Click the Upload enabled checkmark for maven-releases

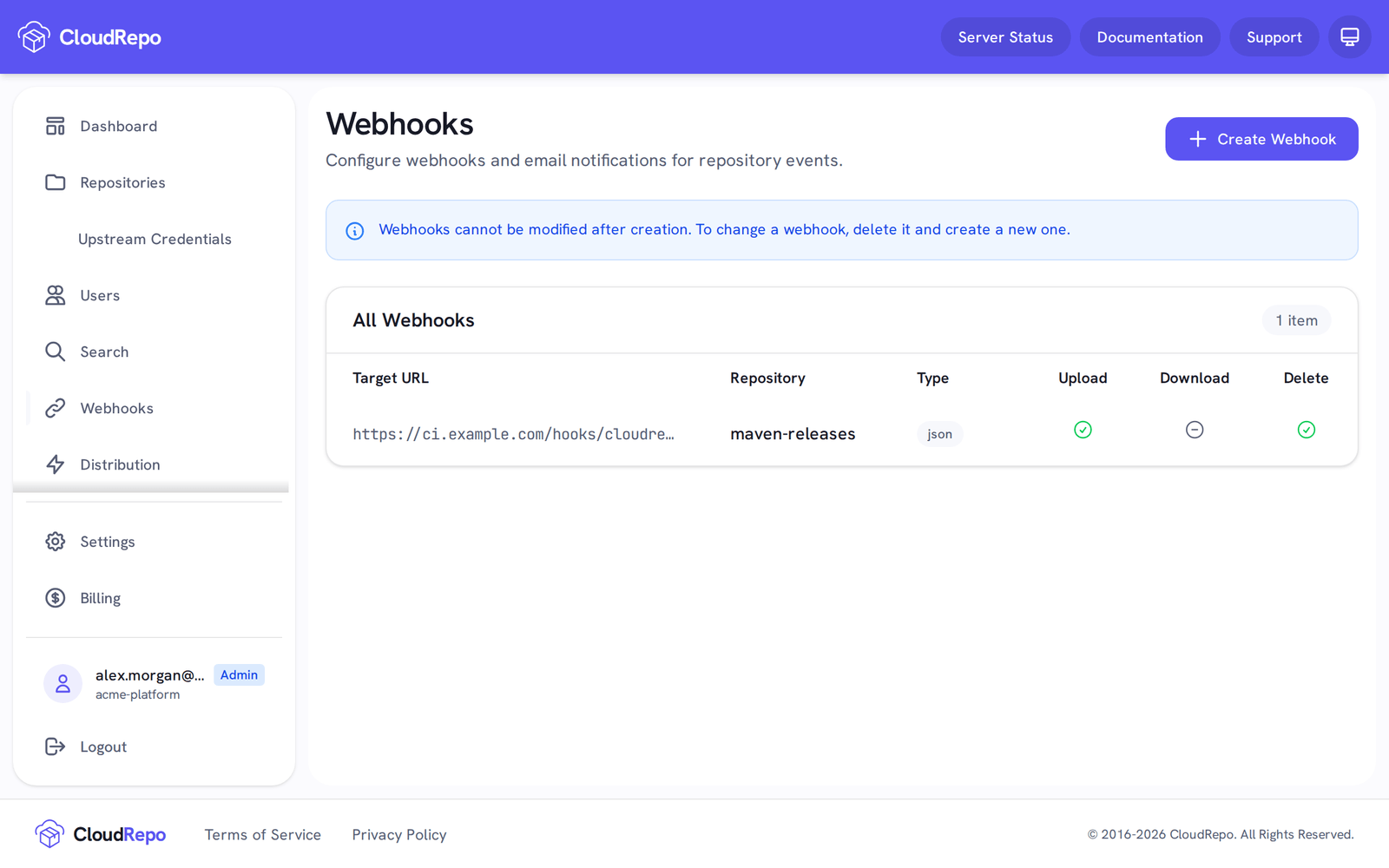pyautogui.click(x=1083, y=430)
